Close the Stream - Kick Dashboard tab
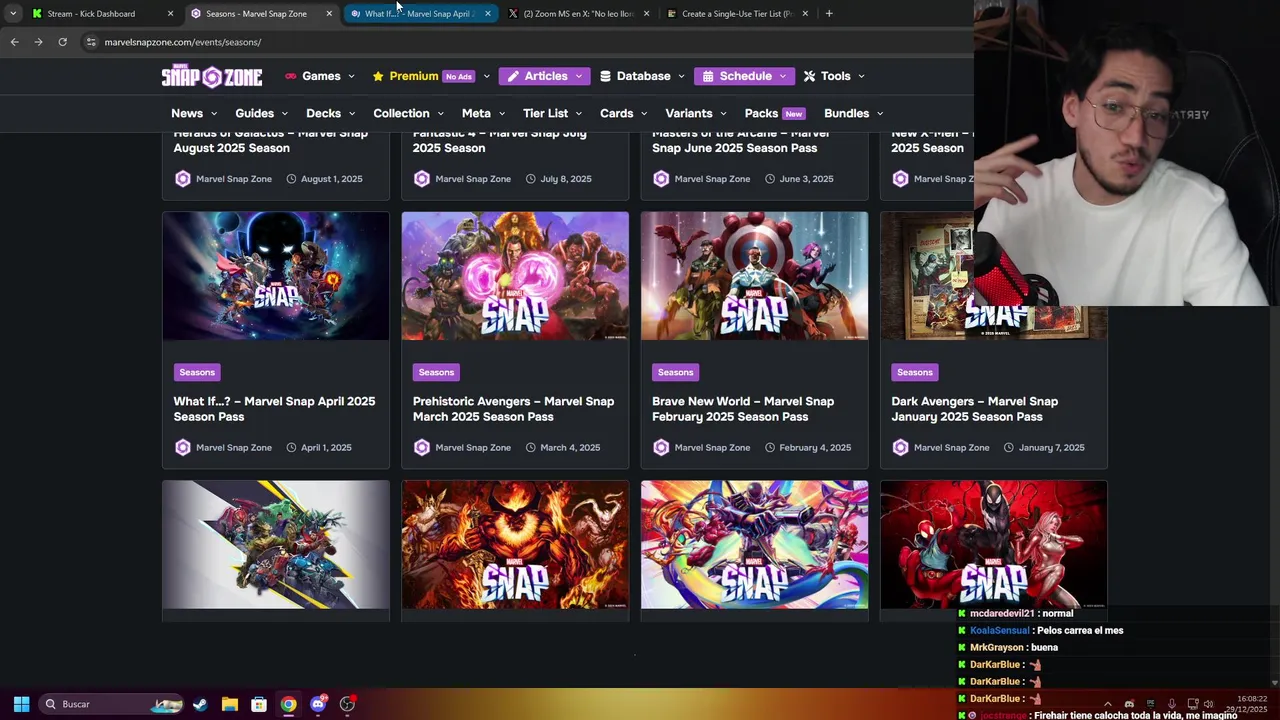 (170, 13)
